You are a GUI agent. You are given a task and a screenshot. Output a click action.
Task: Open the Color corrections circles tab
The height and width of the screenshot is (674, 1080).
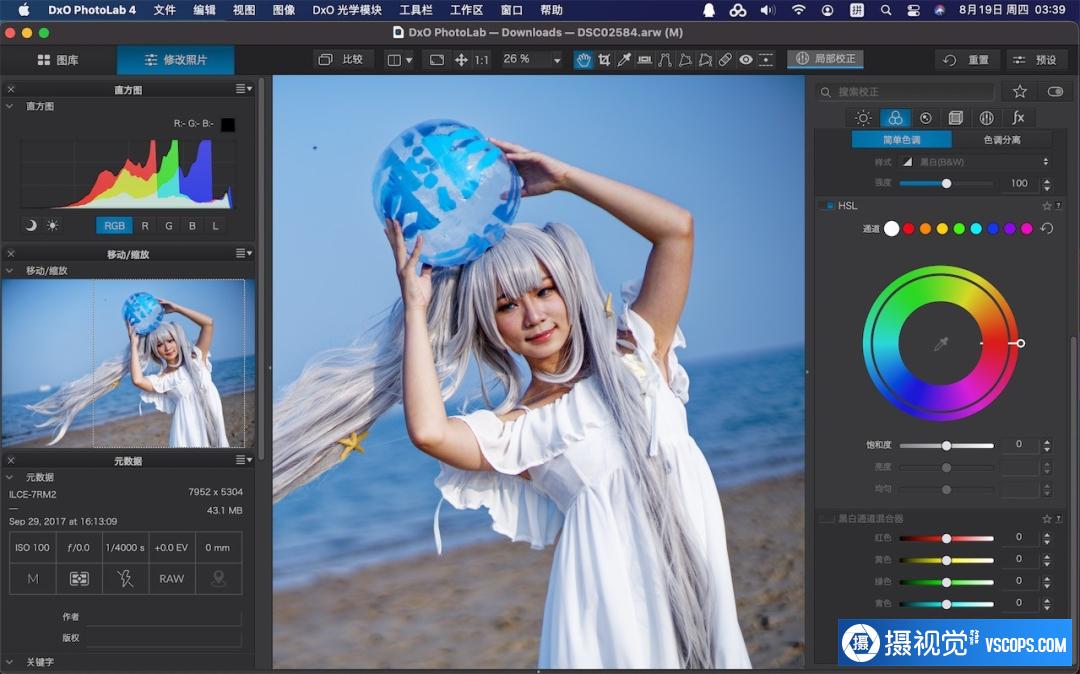point(895,118)
